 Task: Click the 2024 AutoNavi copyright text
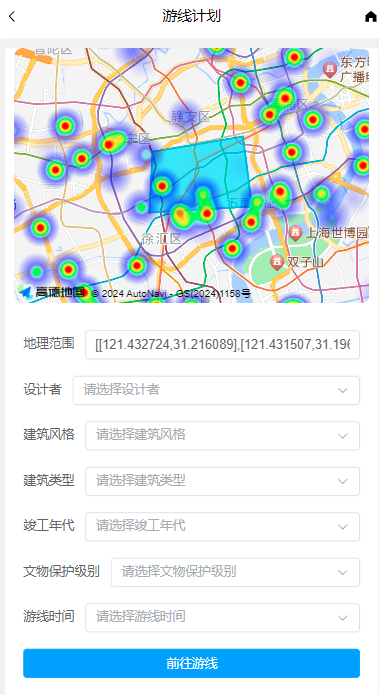point(171,293)
